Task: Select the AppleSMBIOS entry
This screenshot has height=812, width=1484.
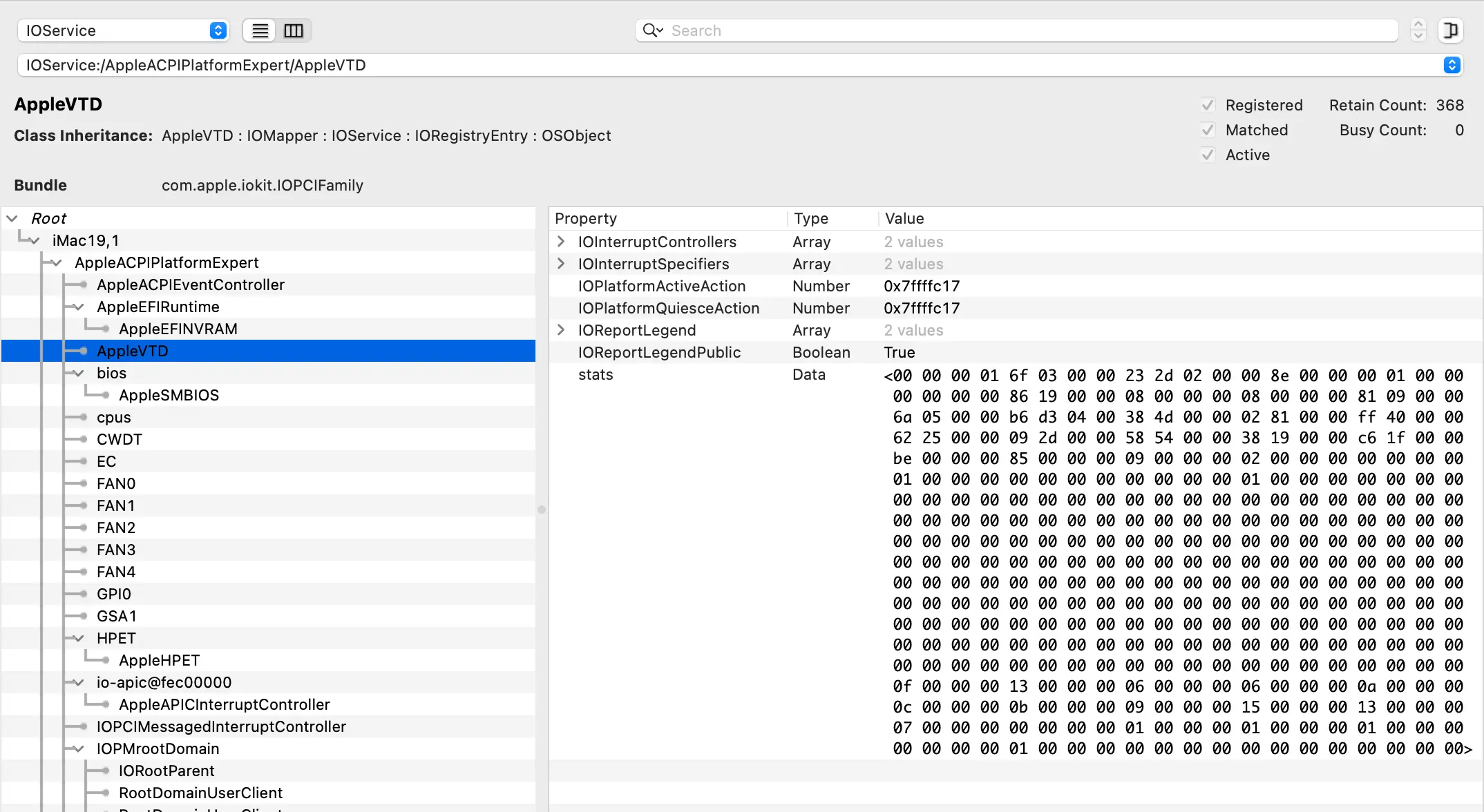Action: (169, 395)
